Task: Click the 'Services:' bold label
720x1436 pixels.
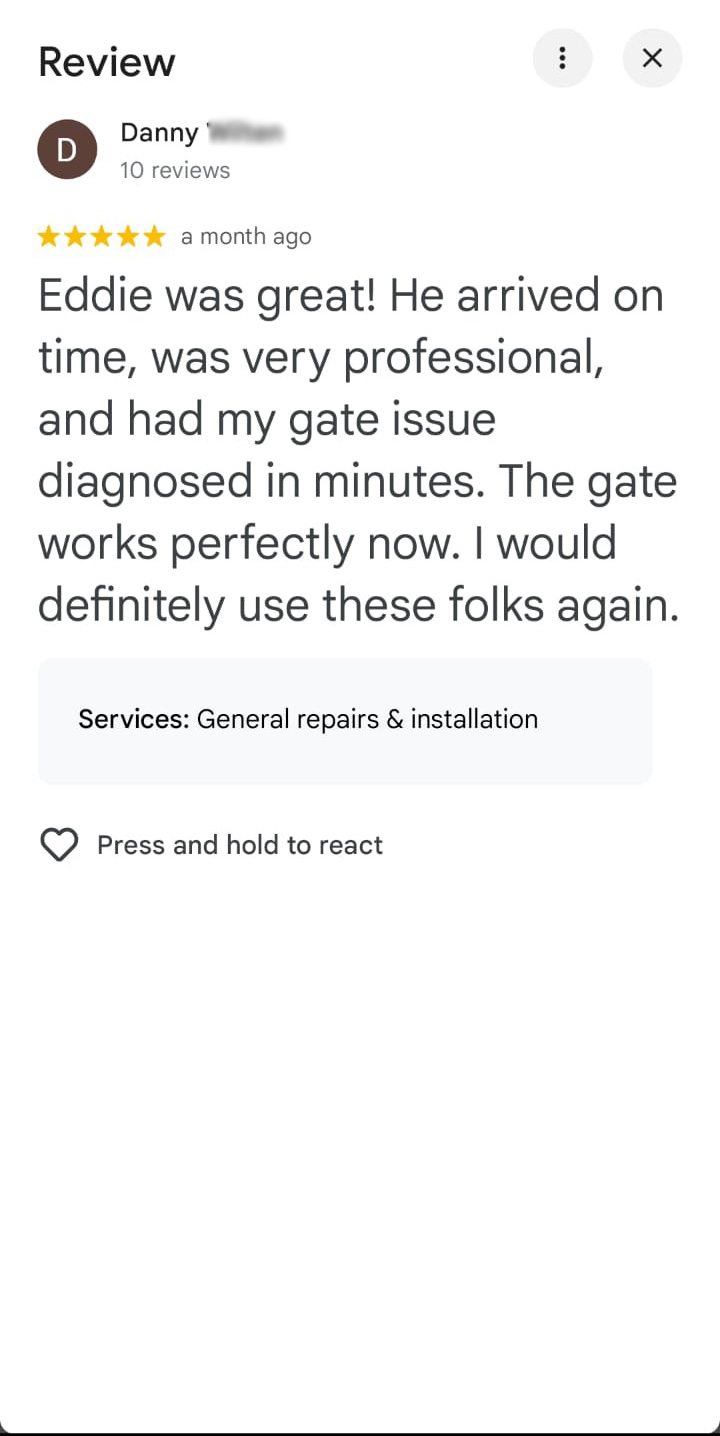Action: (133, 719)
